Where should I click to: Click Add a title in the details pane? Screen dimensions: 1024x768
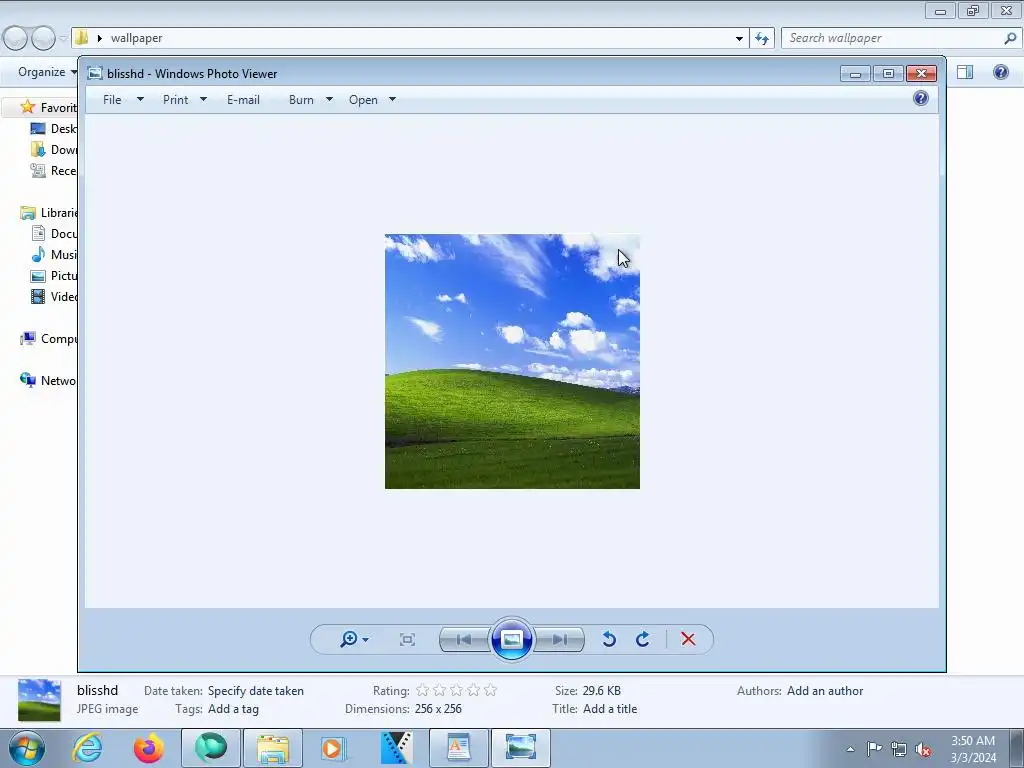[x=610, y=709]
